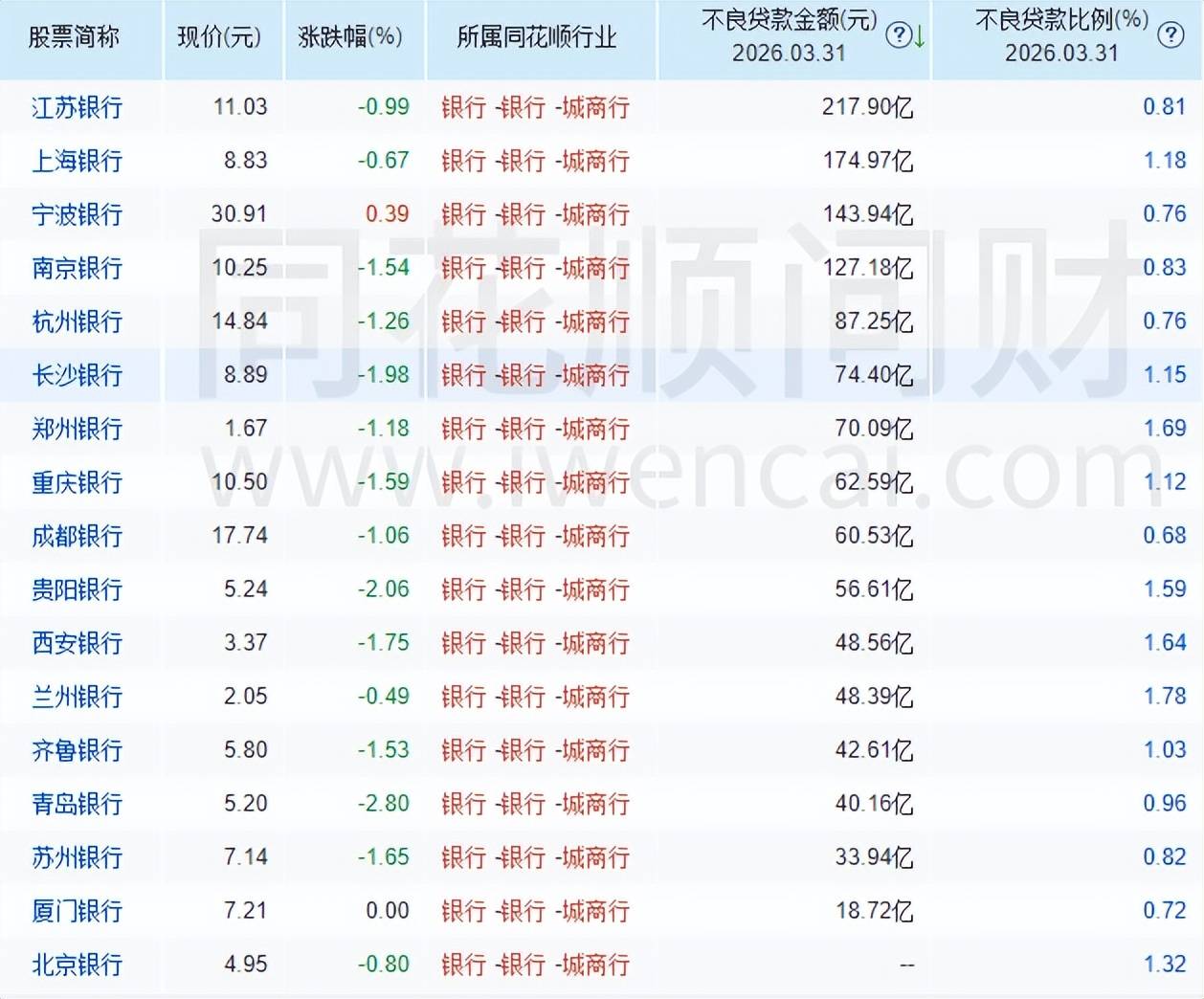
Task: Toggle green sort arrow on 不良贷款金额 column
Action: point(920,37)
